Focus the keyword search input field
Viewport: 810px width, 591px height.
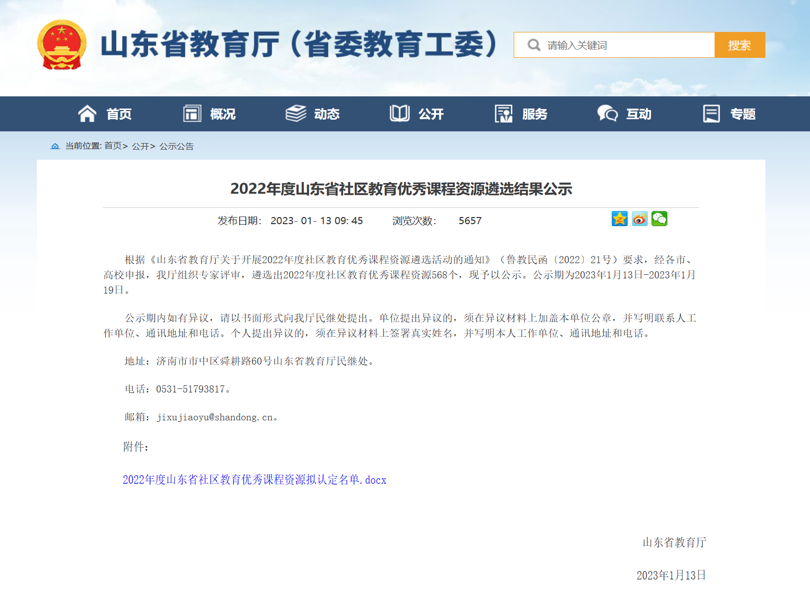point(614,45)
